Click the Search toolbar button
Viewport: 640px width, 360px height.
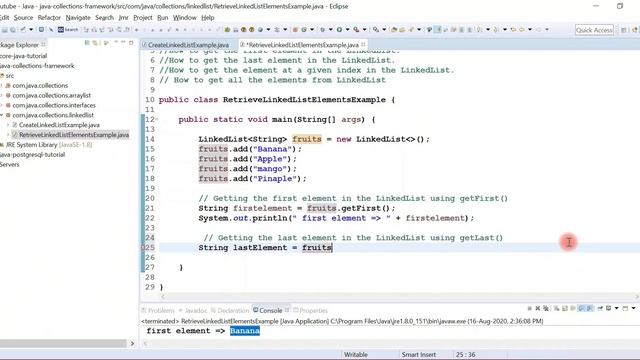click(x=68, y=30)
